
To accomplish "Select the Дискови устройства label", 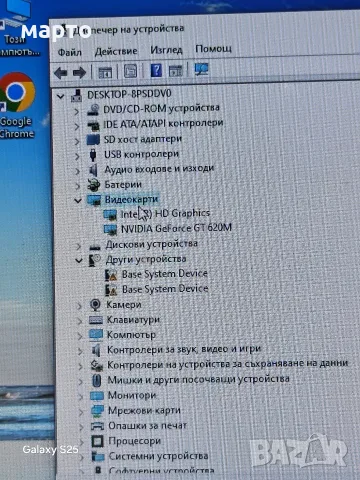I will pyautogui.click(x=152, y=244).
